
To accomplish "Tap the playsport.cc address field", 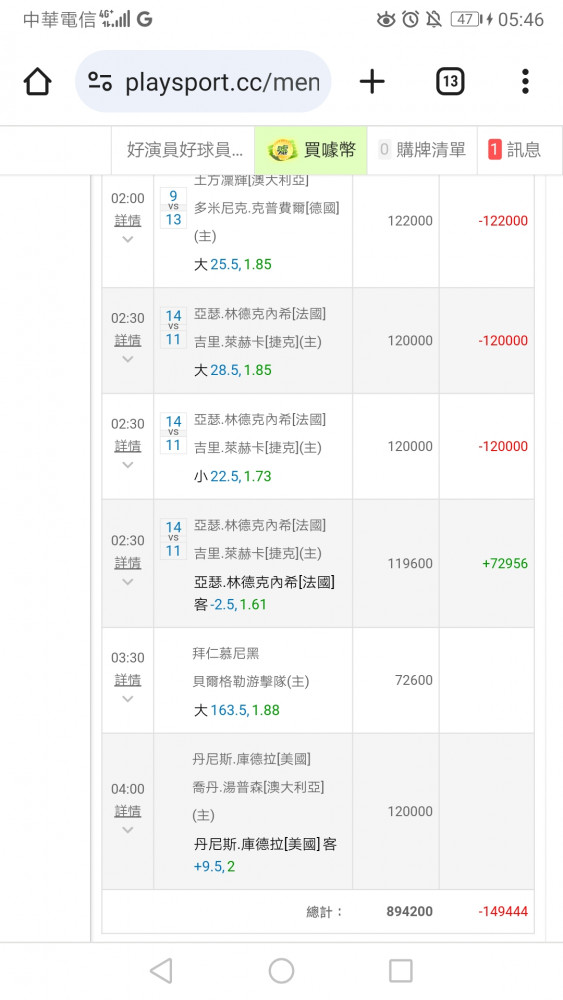I will [x=203, y=82].
